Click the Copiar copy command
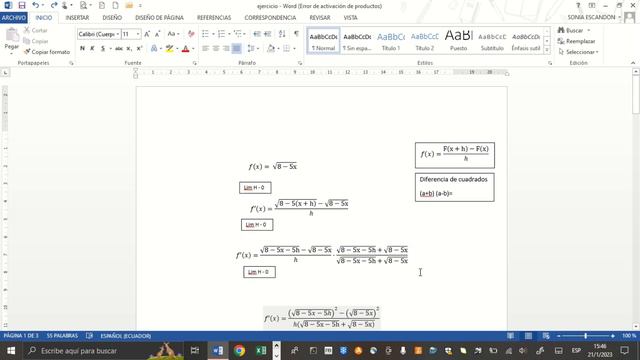Viewport: 640px width, 360px height. pyautogui.click(x=36, y=41)
